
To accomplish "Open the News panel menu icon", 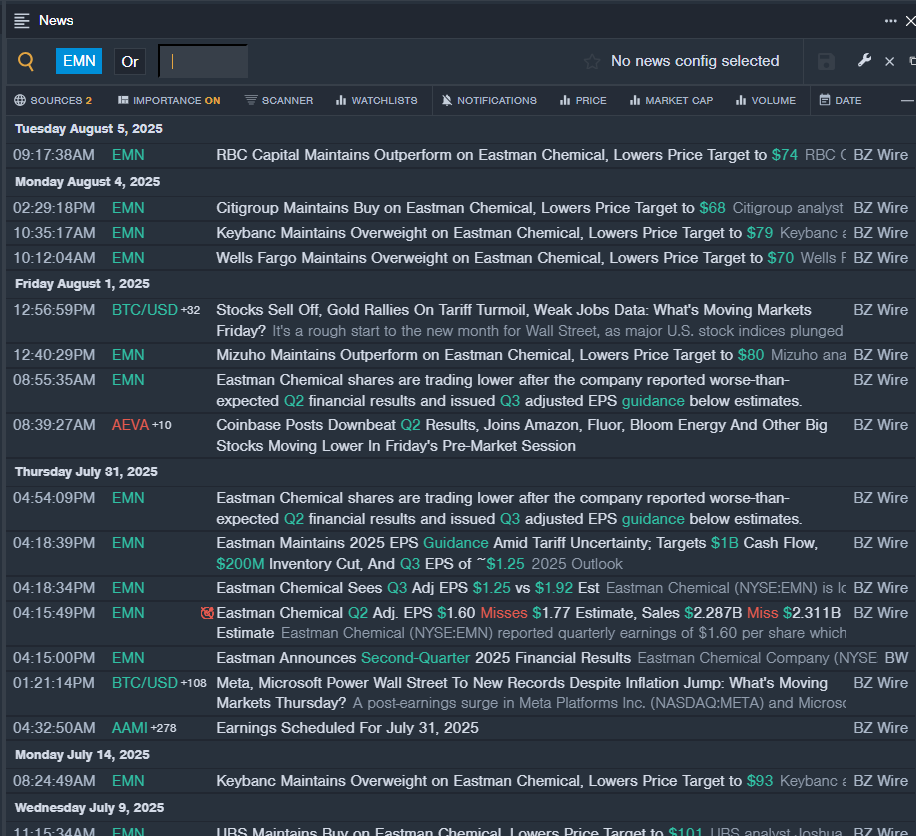I will (22, 21).
